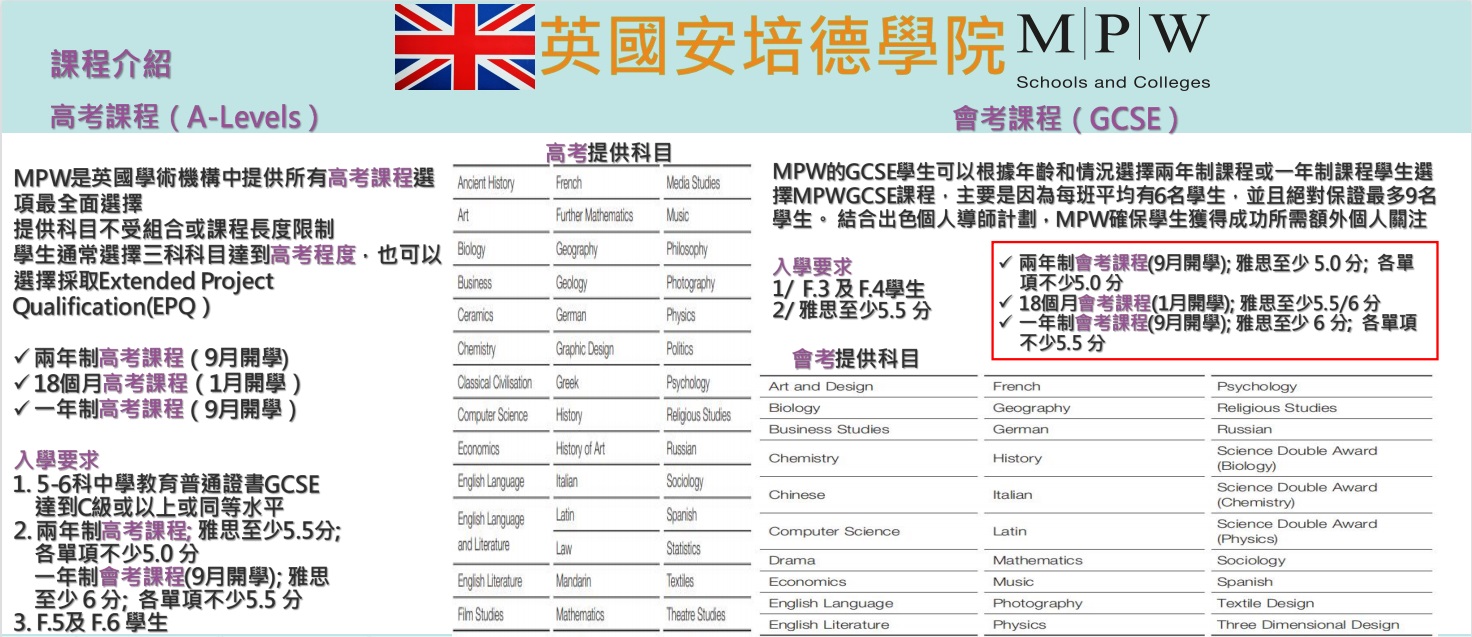Select the History of Art cell

[580, 448]
